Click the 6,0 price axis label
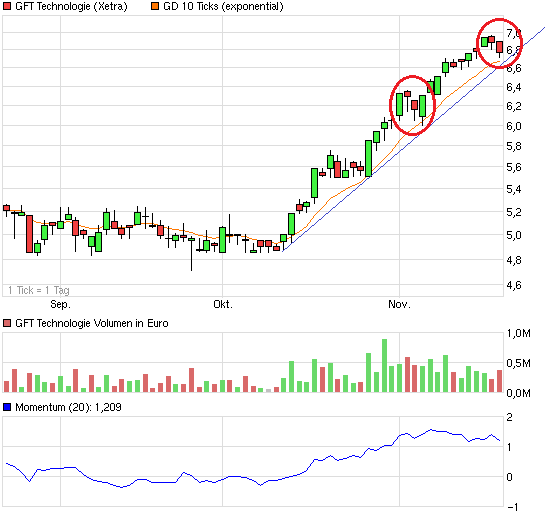This screenshot has width=545, height=515. [x=514, y=126]
